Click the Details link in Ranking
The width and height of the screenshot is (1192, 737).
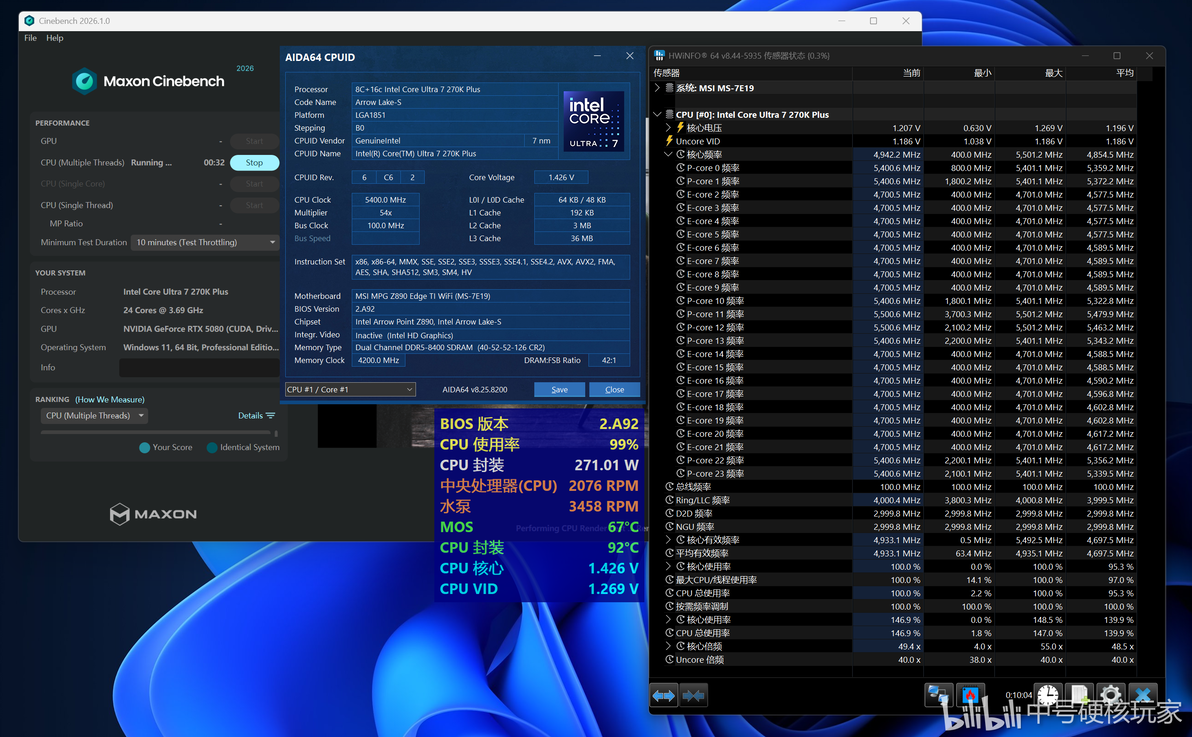pos(250,415)
